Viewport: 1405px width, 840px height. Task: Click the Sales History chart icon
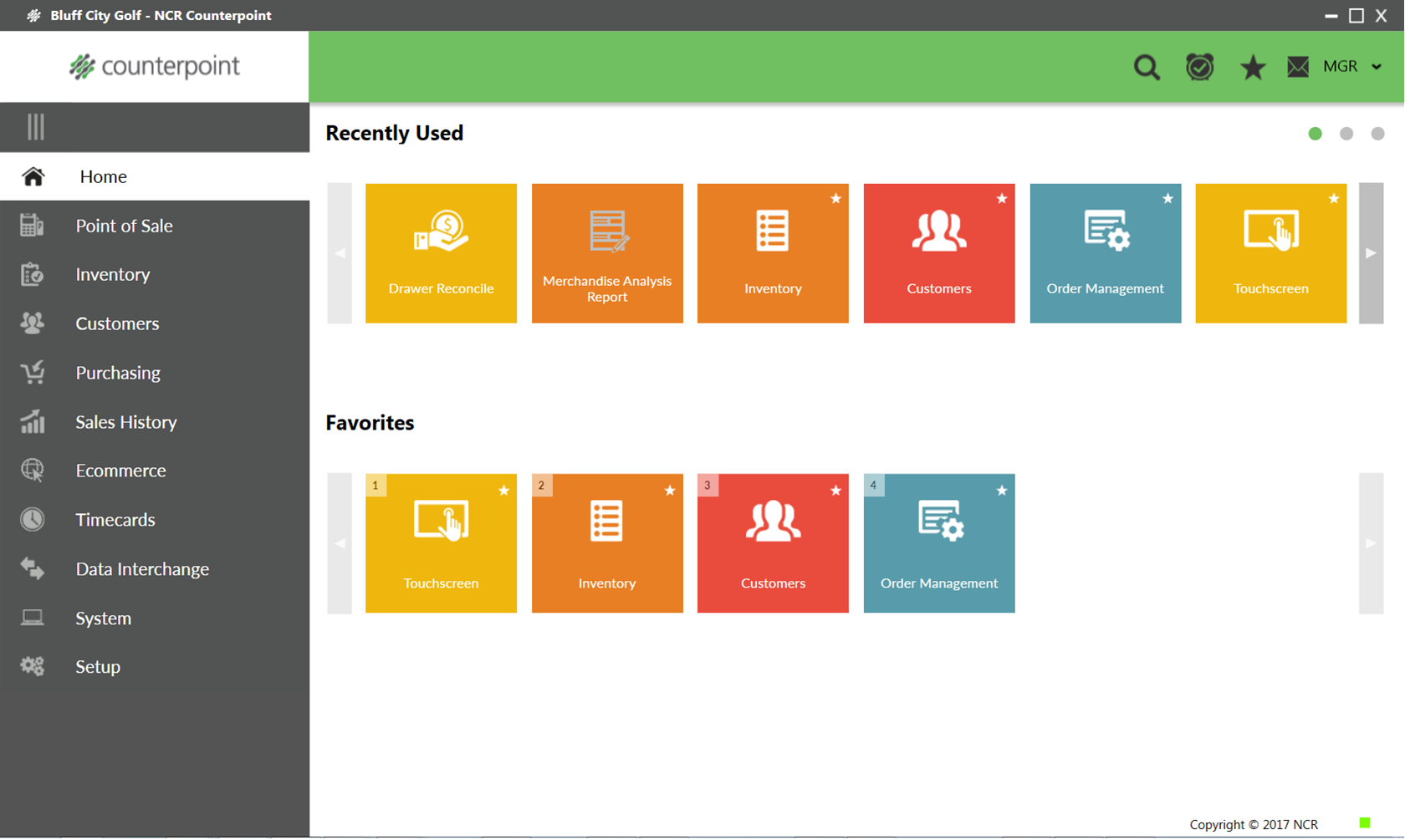[x=33, y=421]
